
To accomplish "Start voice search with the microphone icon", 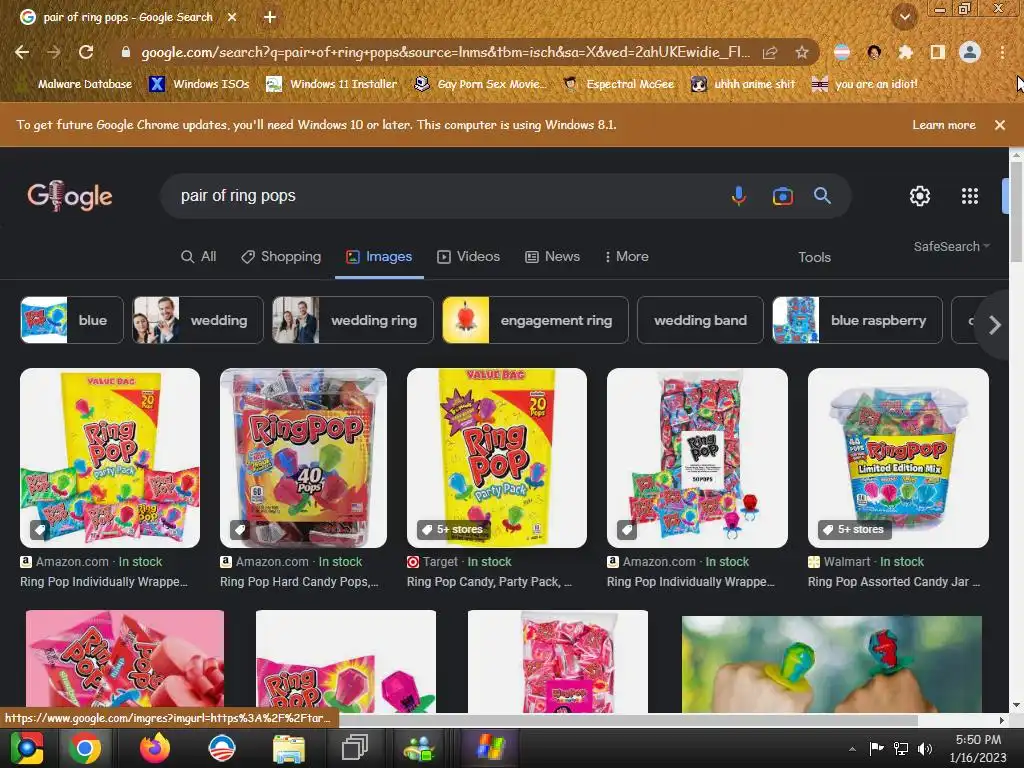I will tap(739, 195).
